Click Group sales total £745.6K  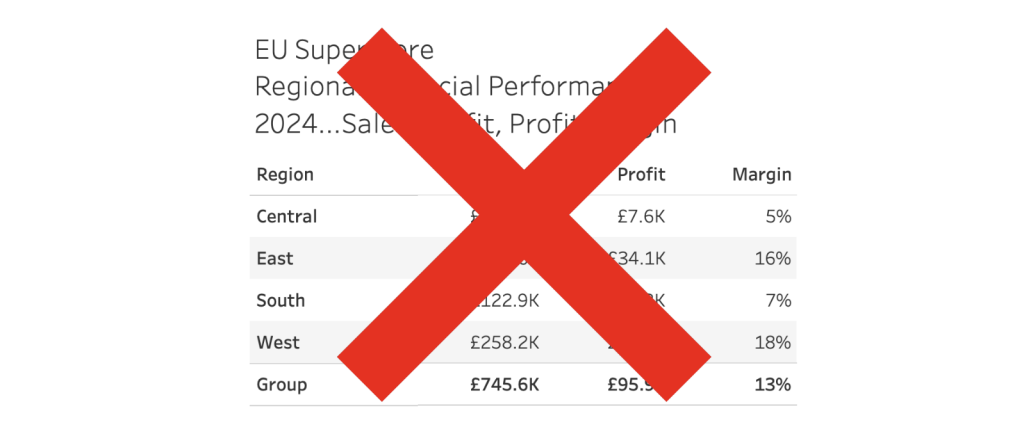pos(504,385)
